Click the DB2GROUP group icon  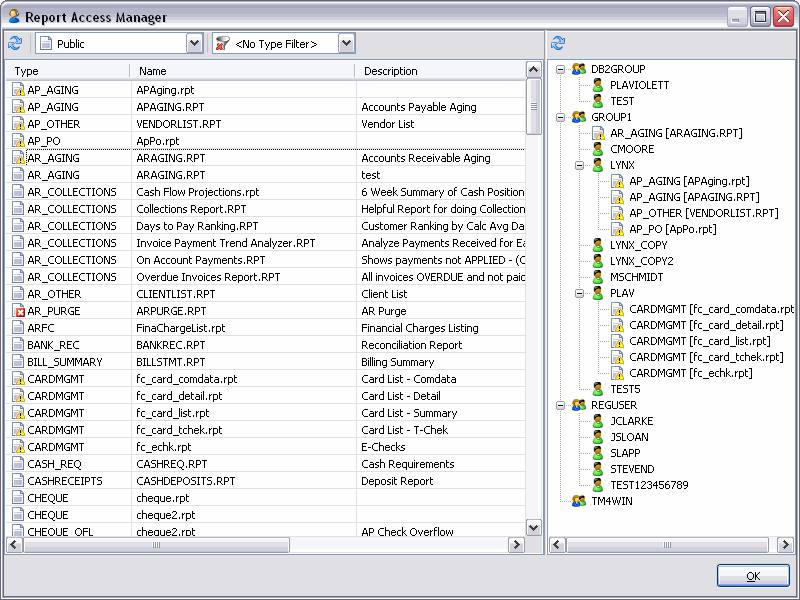coord(578,69)
